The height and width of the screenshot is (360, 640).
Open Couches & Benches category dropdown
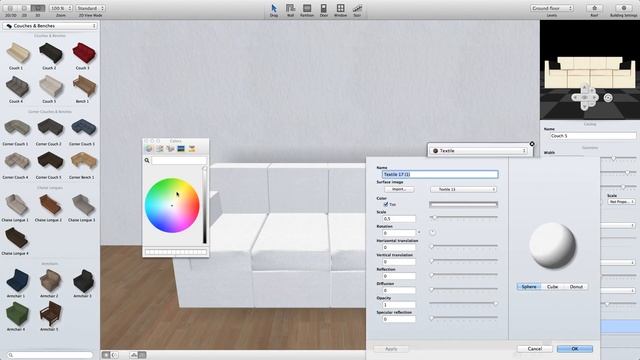[50, 26]
